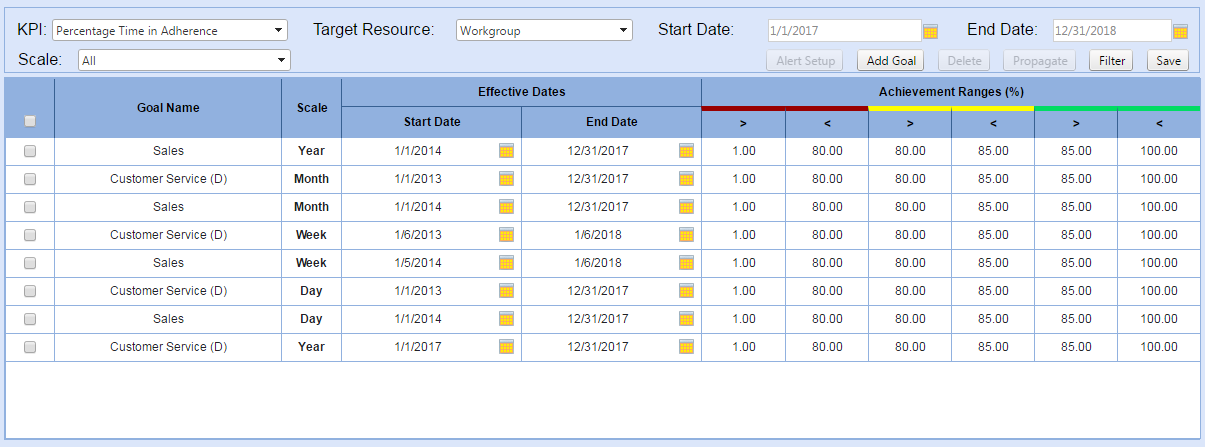Open start date calendar for Sales Day row
The image size is (1205, 447).
point(506,319)
